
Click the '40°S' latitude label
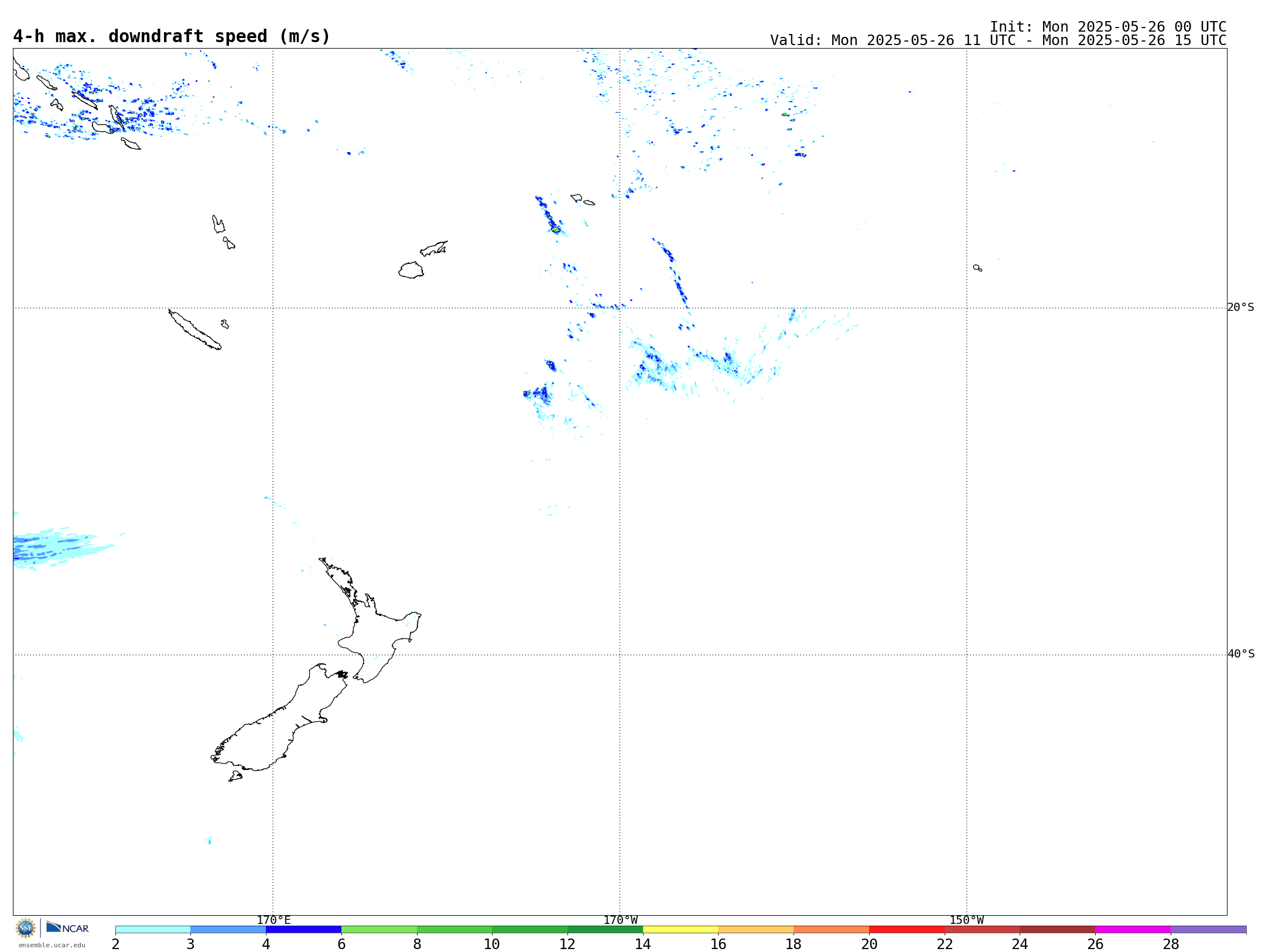point(1241,654)
